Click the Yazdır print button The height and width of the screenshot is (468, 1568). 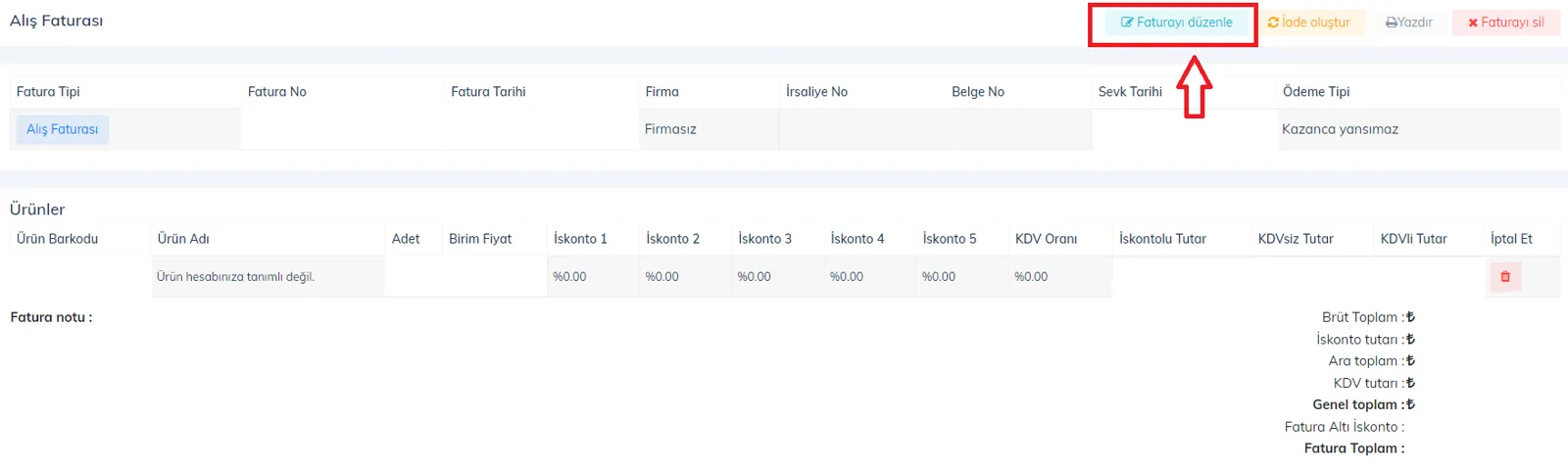(1409, 23)
